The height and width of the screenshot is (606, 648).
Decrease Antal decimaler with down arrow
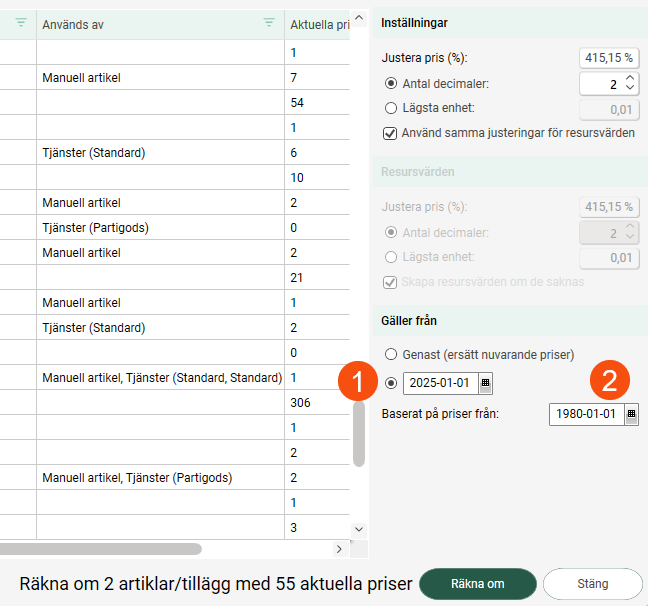[629, 88]
